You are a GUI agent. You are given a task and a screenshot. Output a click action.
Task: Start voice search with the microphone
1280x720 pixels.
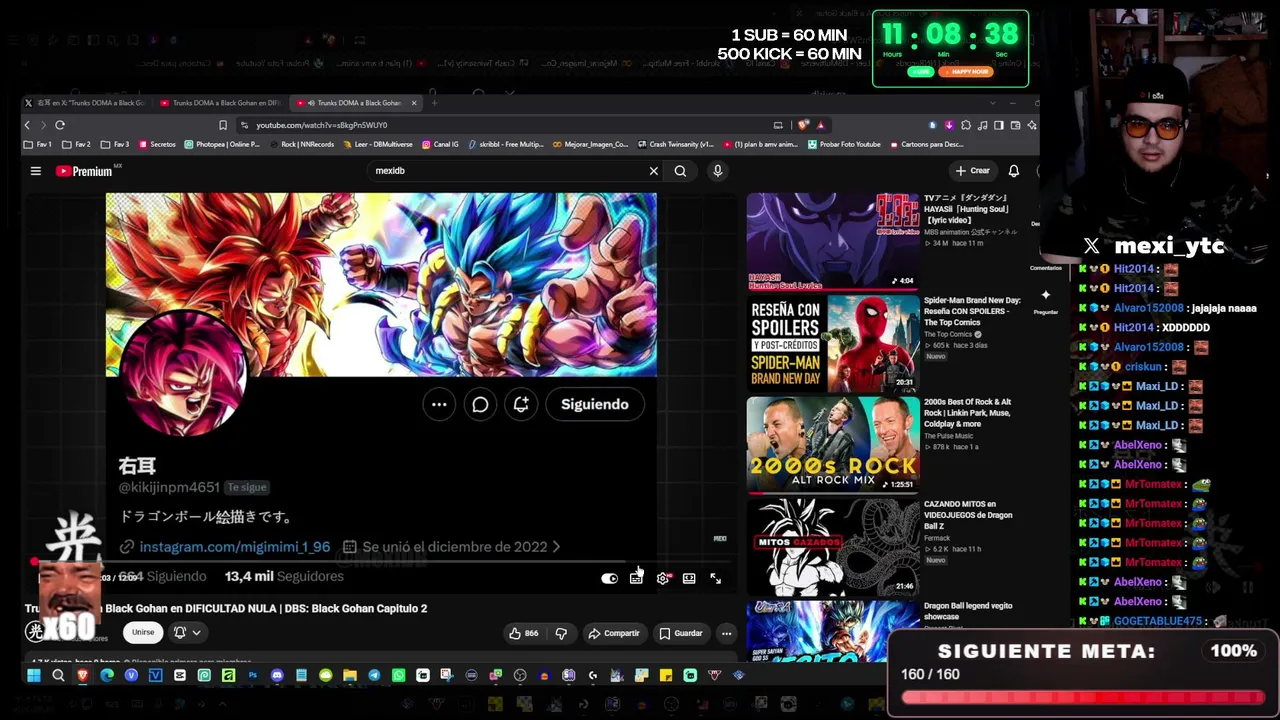pyautogui.click(x=717, y=171)
